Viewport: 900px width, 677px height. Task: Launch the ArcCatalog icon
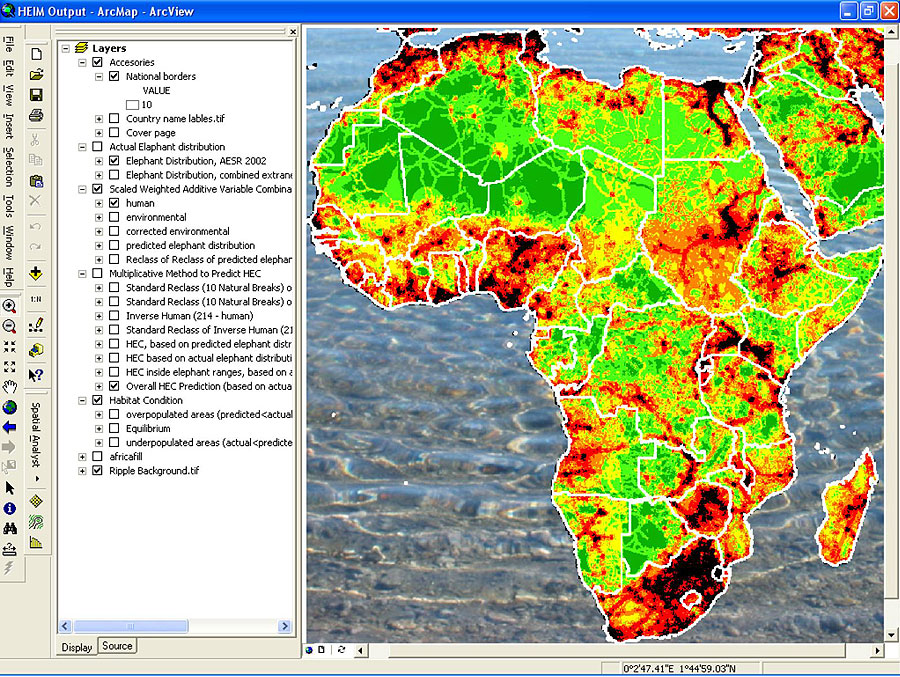36,350
